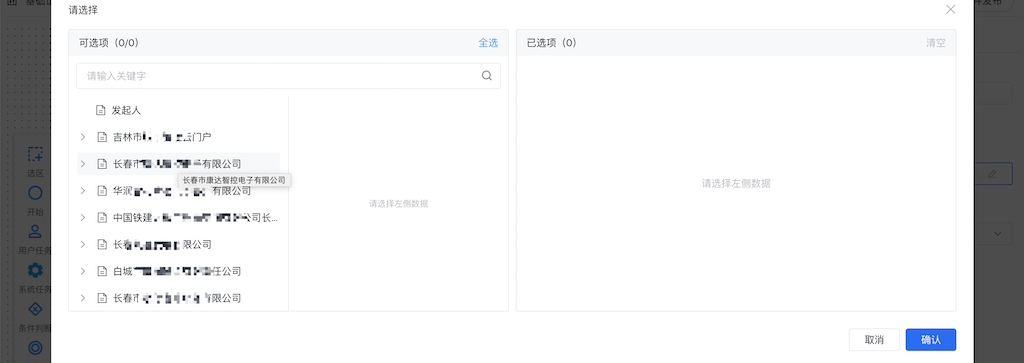This screenshot has height=363, width=1024.
Task: Select the 华润 有限公司 tree row
Action: [x=178, y=191]
